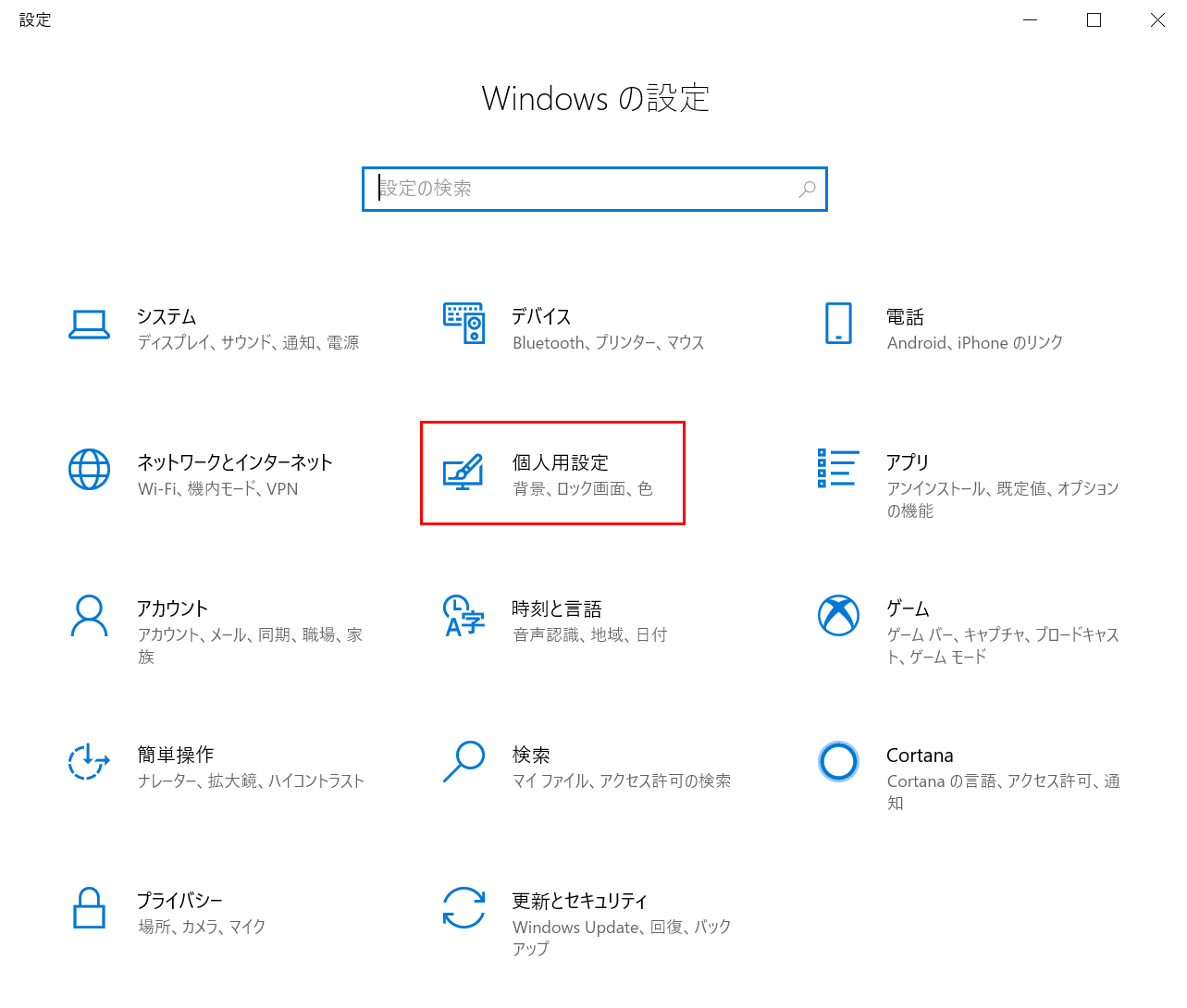1187x1008 pixels.
Task: Click '背景、ロック画面、色' description
Action: point(583,488)
